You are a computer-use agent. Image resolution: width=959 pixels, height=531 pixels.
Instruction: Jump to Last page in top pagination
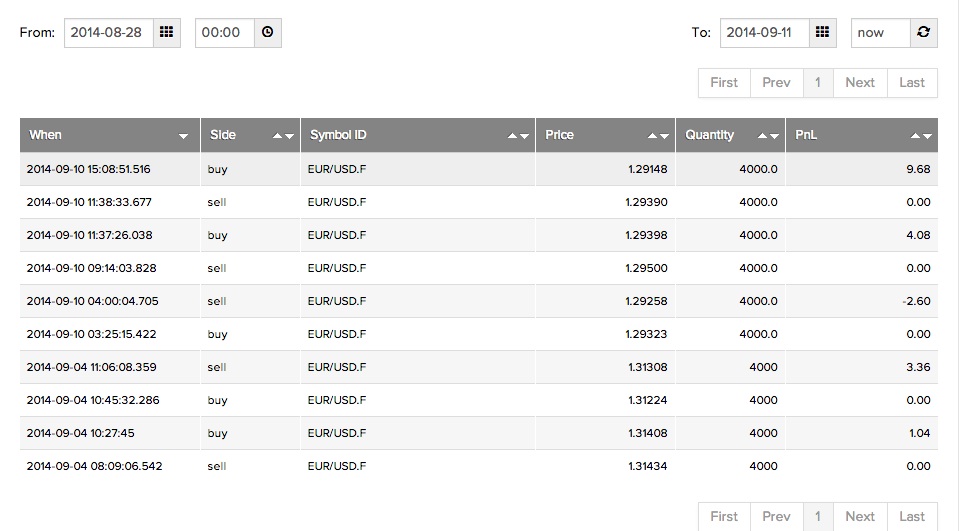[912, 82]
